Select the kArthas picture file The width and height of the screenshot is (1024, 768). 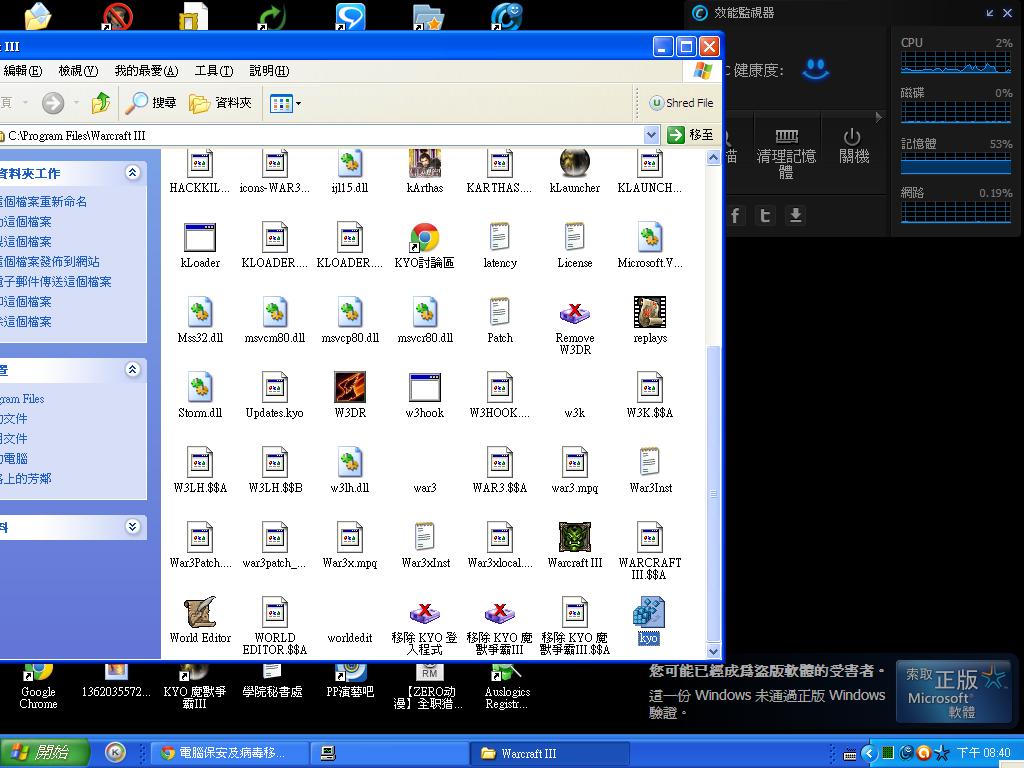(x=424, y=163)
